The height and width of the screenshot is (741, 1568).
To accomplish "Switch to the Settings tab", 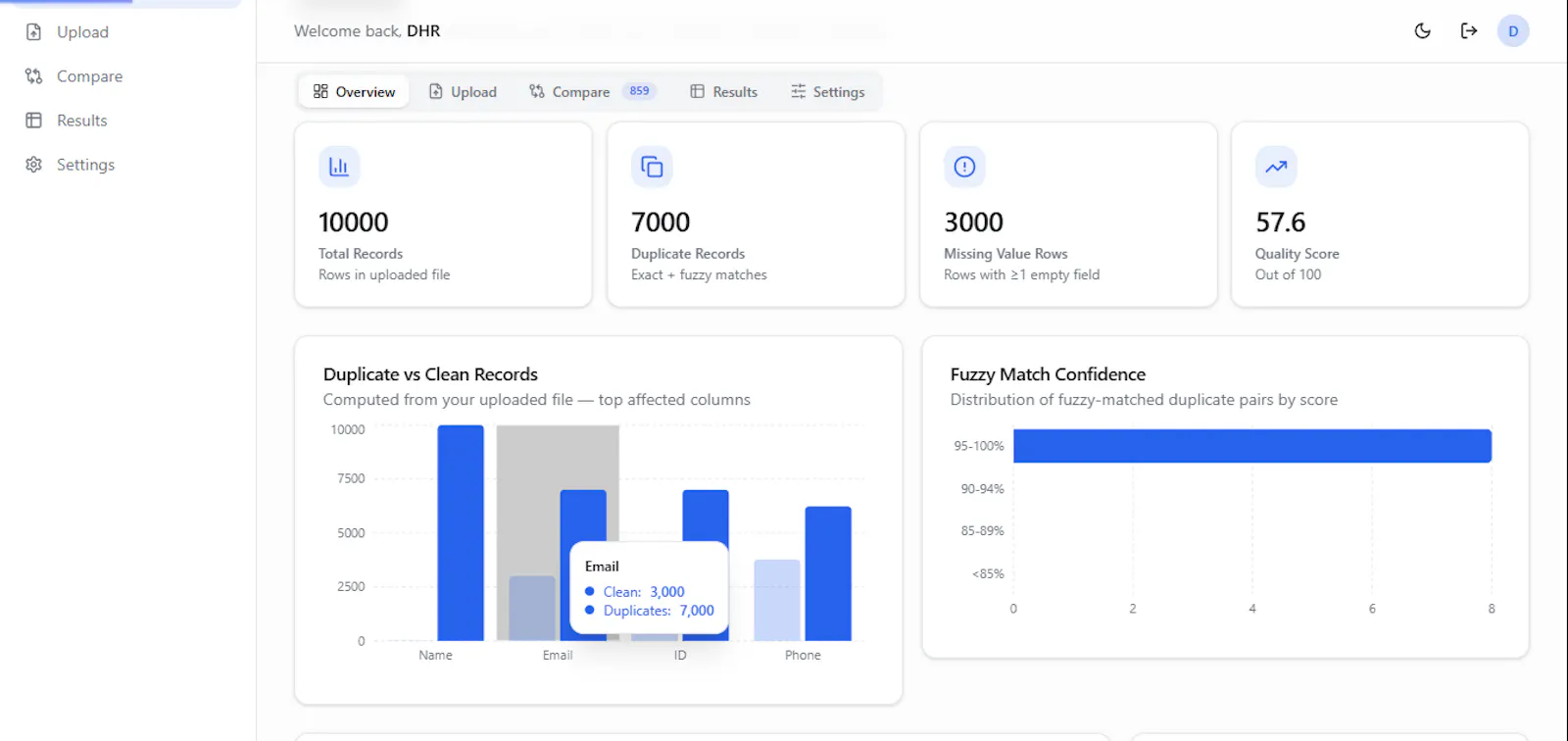I will 828,92.
